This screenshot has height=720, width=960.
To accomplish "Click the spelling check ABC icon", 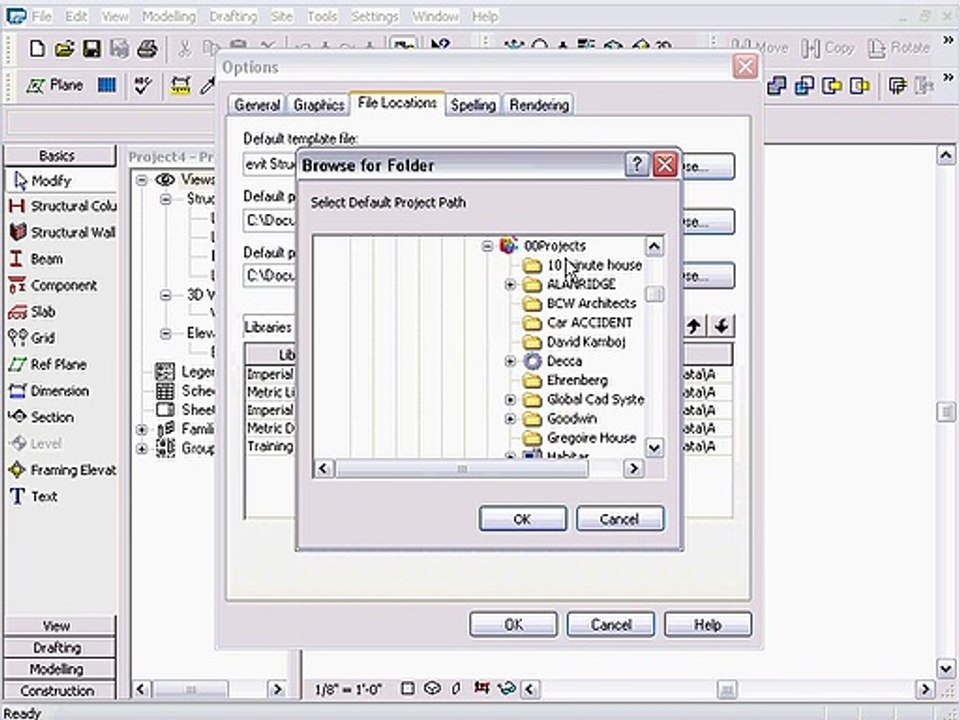I will point(143,86).
